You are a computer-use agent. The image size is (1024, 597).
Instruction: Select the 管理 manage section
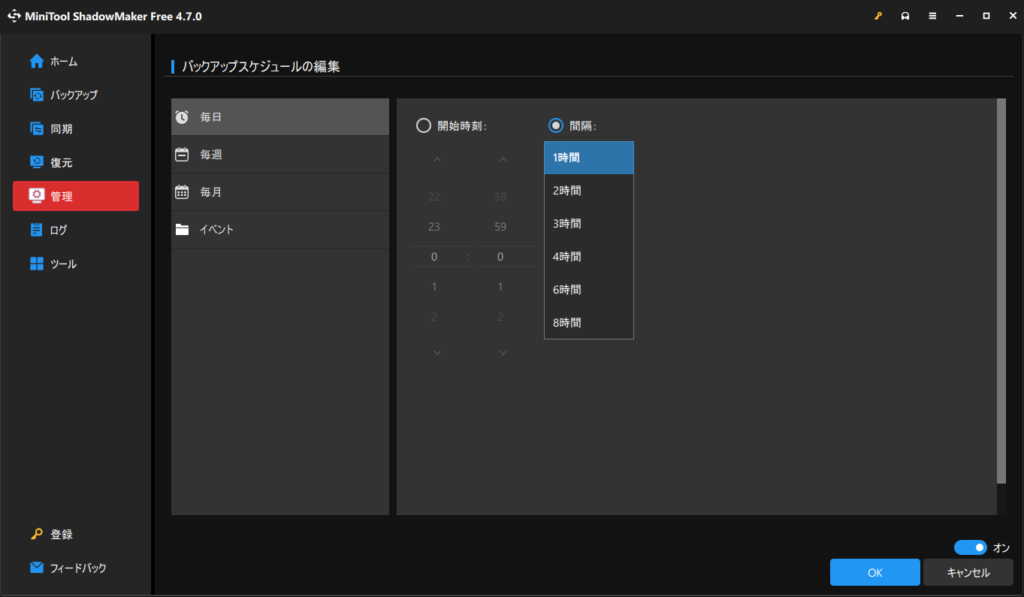point(76,196)
